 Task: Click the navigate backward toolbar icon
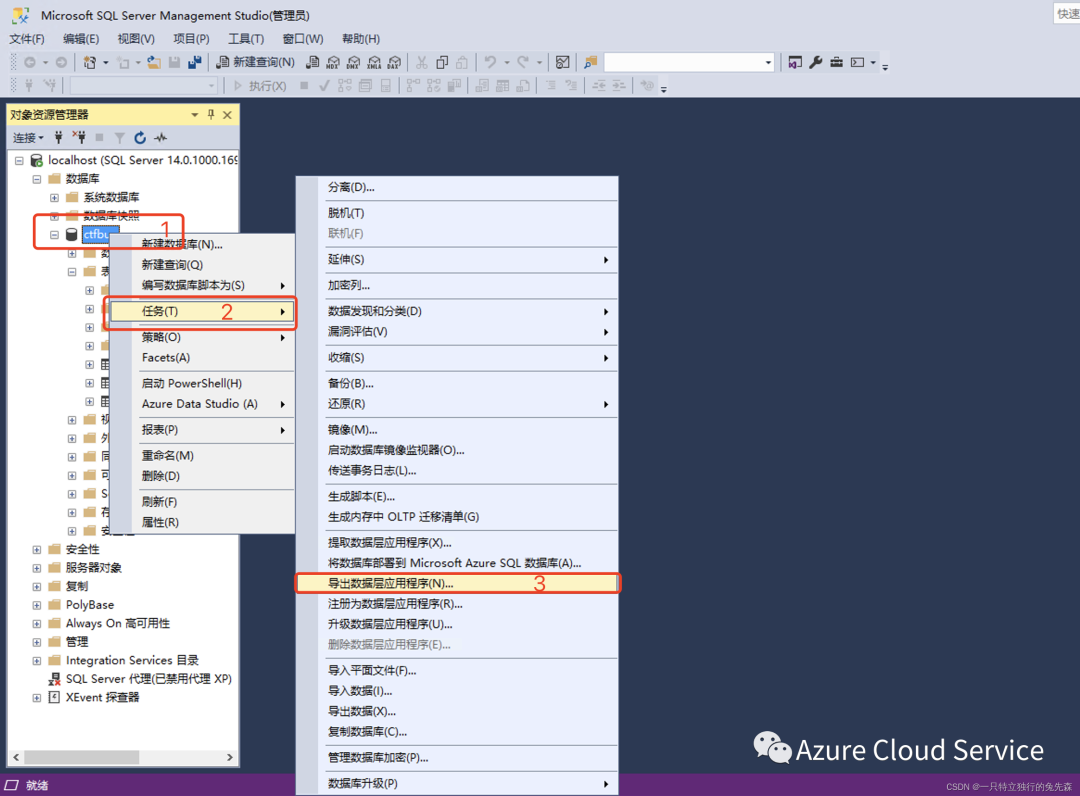click(x=30, y=63)
